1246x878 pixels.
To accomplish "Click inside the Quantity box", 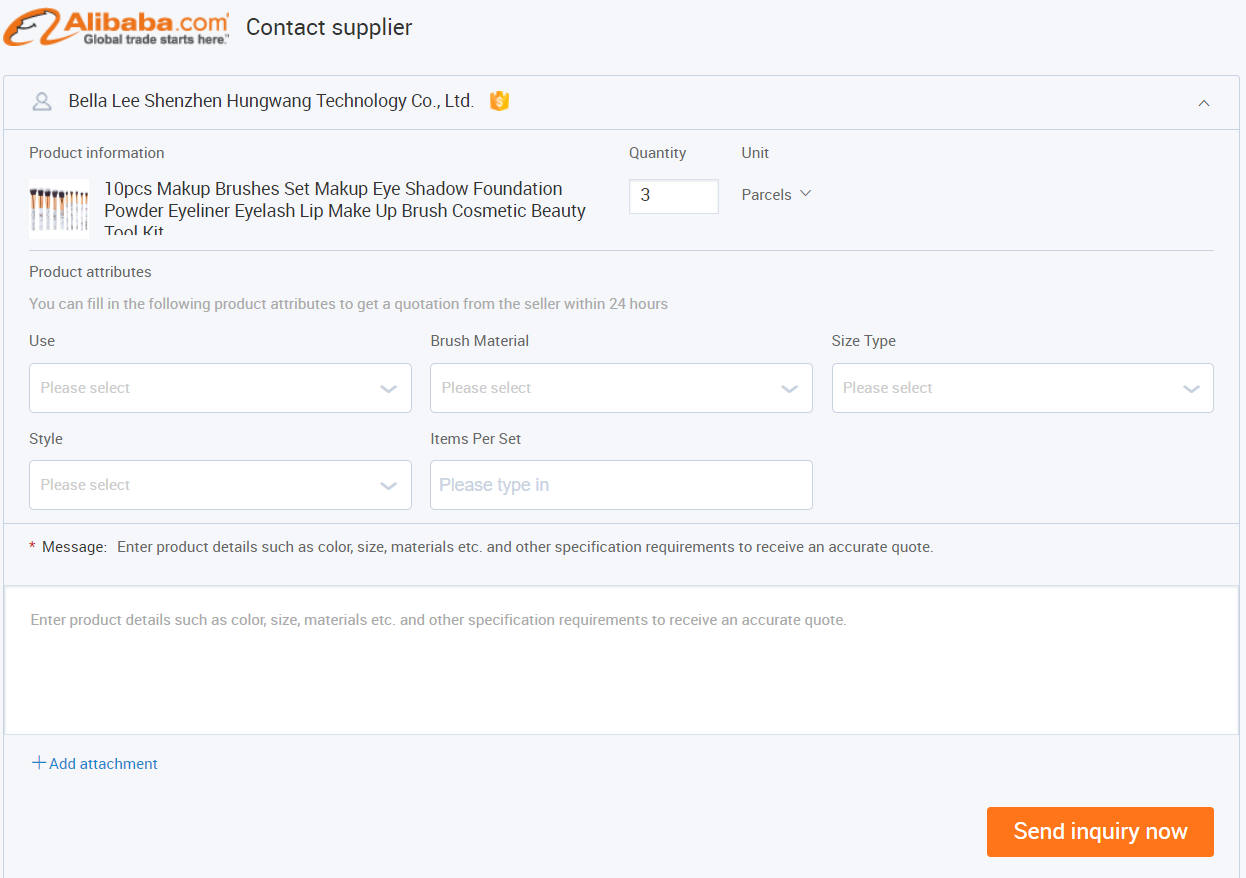I will pos(673,196).
